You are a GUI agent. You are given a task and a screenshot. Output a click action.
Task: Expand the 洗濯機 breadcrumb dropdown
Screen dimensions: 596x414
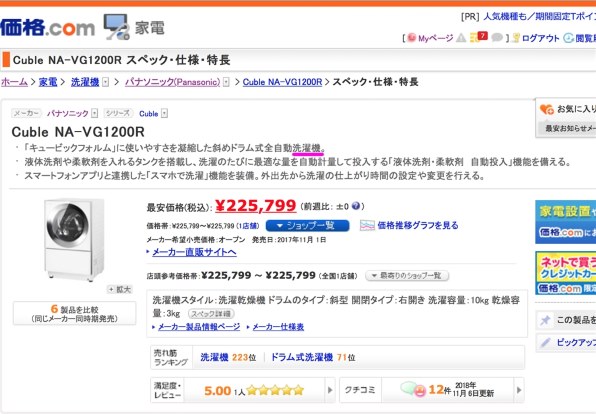(x=106, y=82)
